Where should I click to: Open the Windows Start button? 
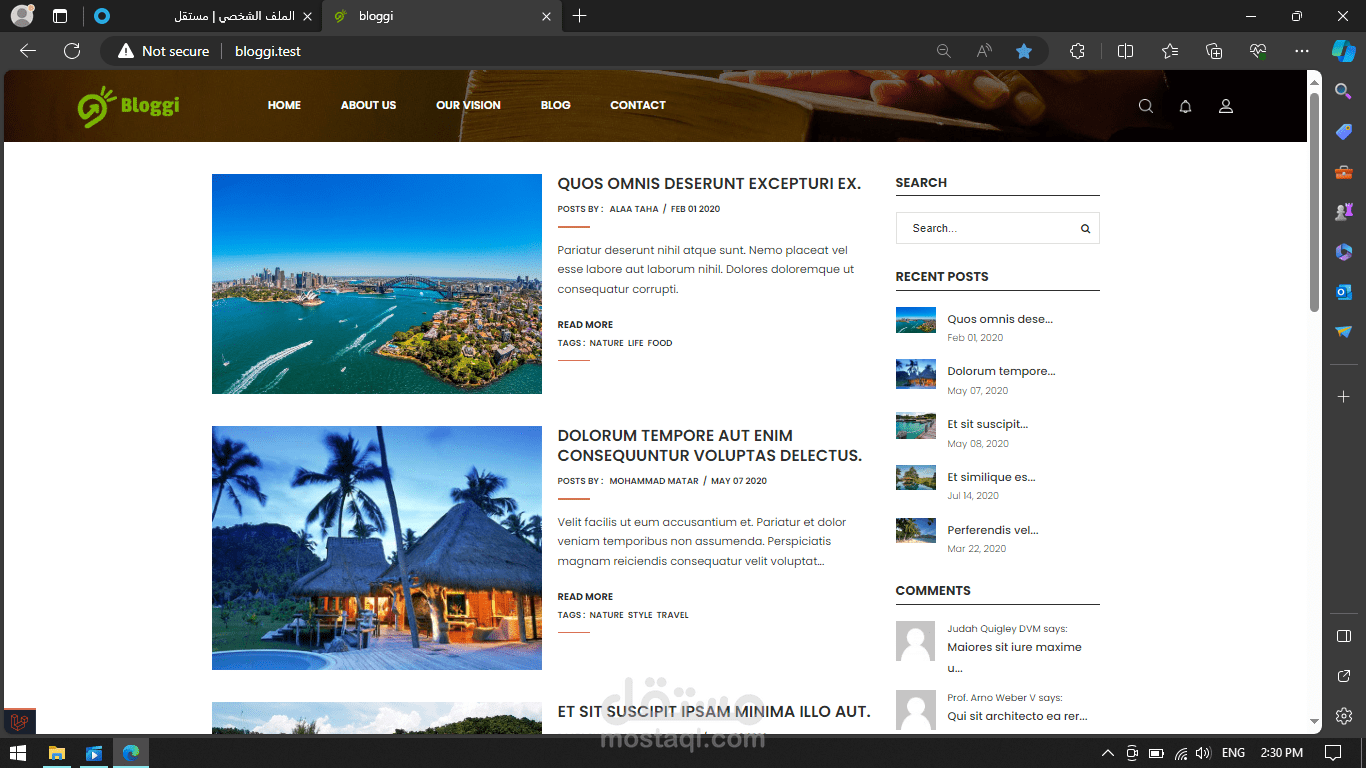[18, 752]
